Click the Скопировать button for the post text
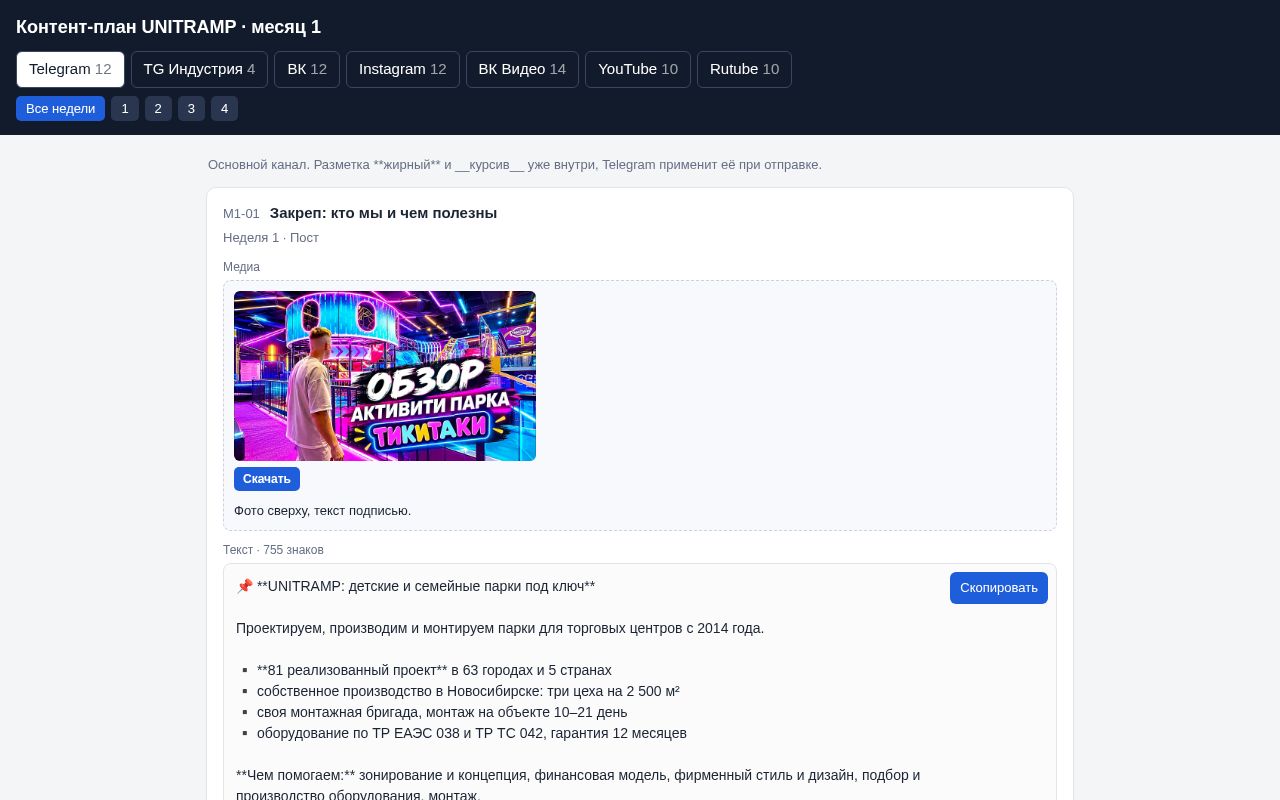The width and height of the screenshot is (1280, 800). click(x=999, y=588)
